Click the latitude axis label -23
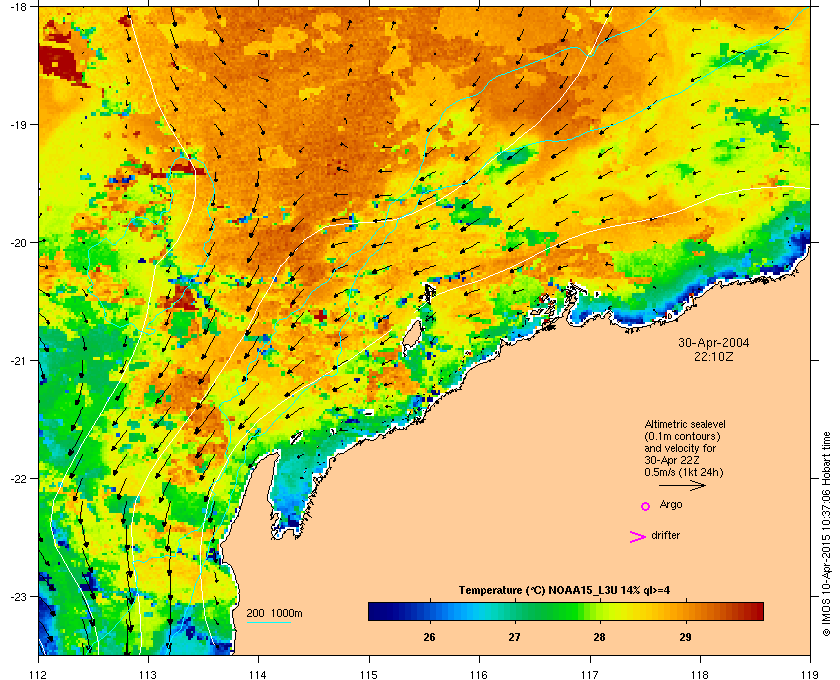Viewport: 840px width, 680px height. 18,596
